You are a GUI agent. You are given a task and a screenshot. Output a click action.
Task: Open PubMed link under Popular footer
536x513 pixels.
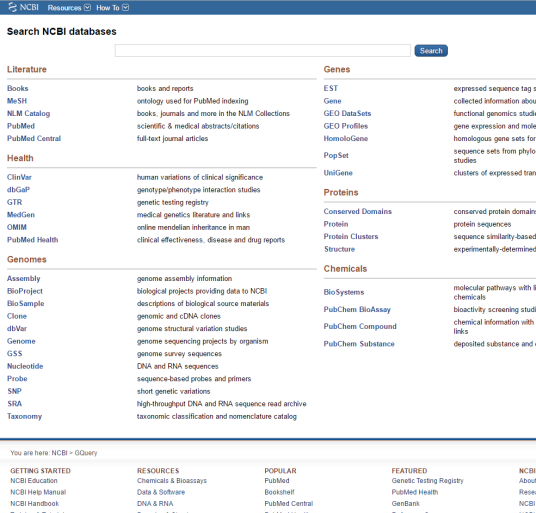pyautogui.click(x=277, y=481)
